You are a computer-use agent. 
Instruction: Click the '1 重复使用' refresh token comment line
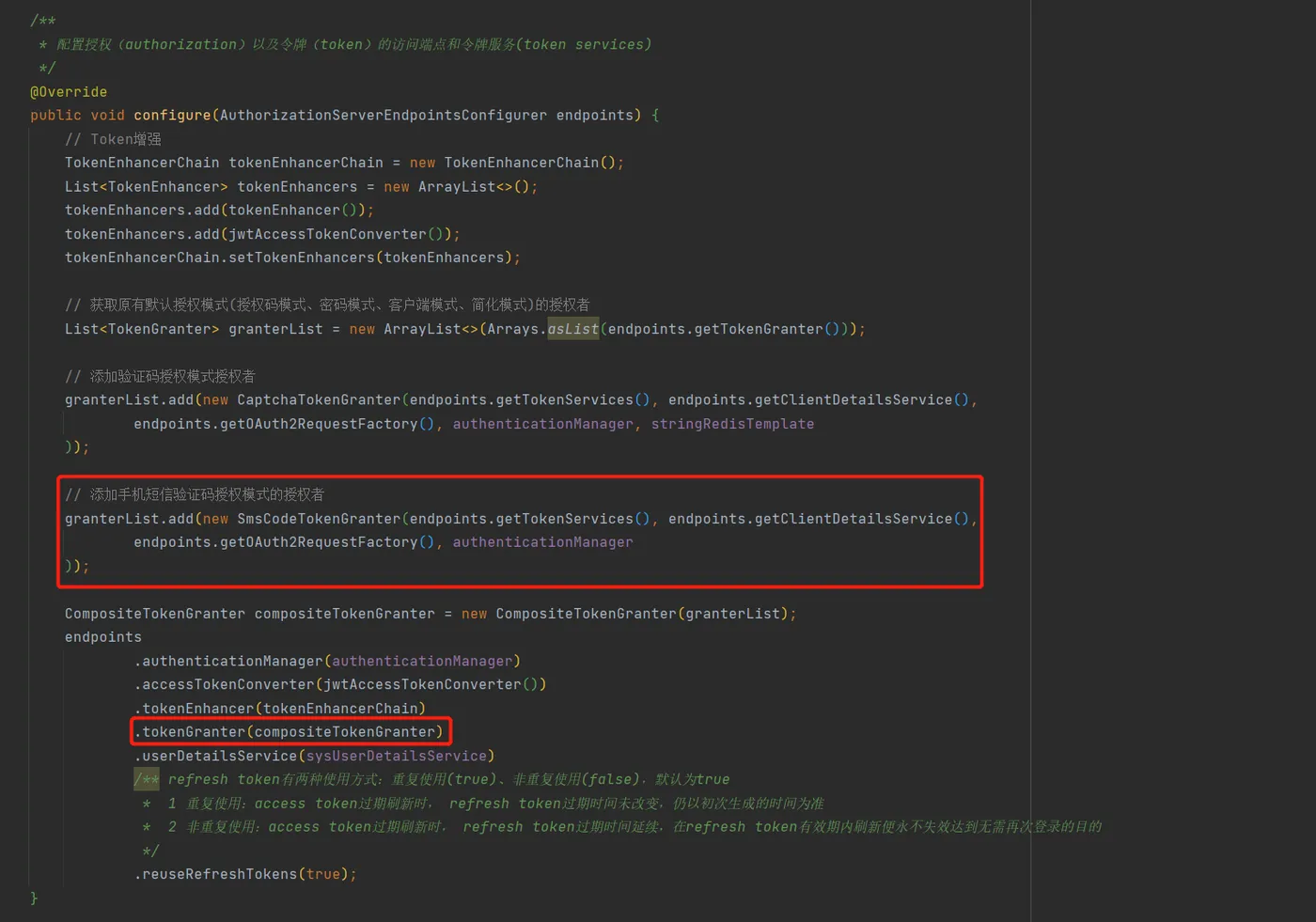pos(482,804)
